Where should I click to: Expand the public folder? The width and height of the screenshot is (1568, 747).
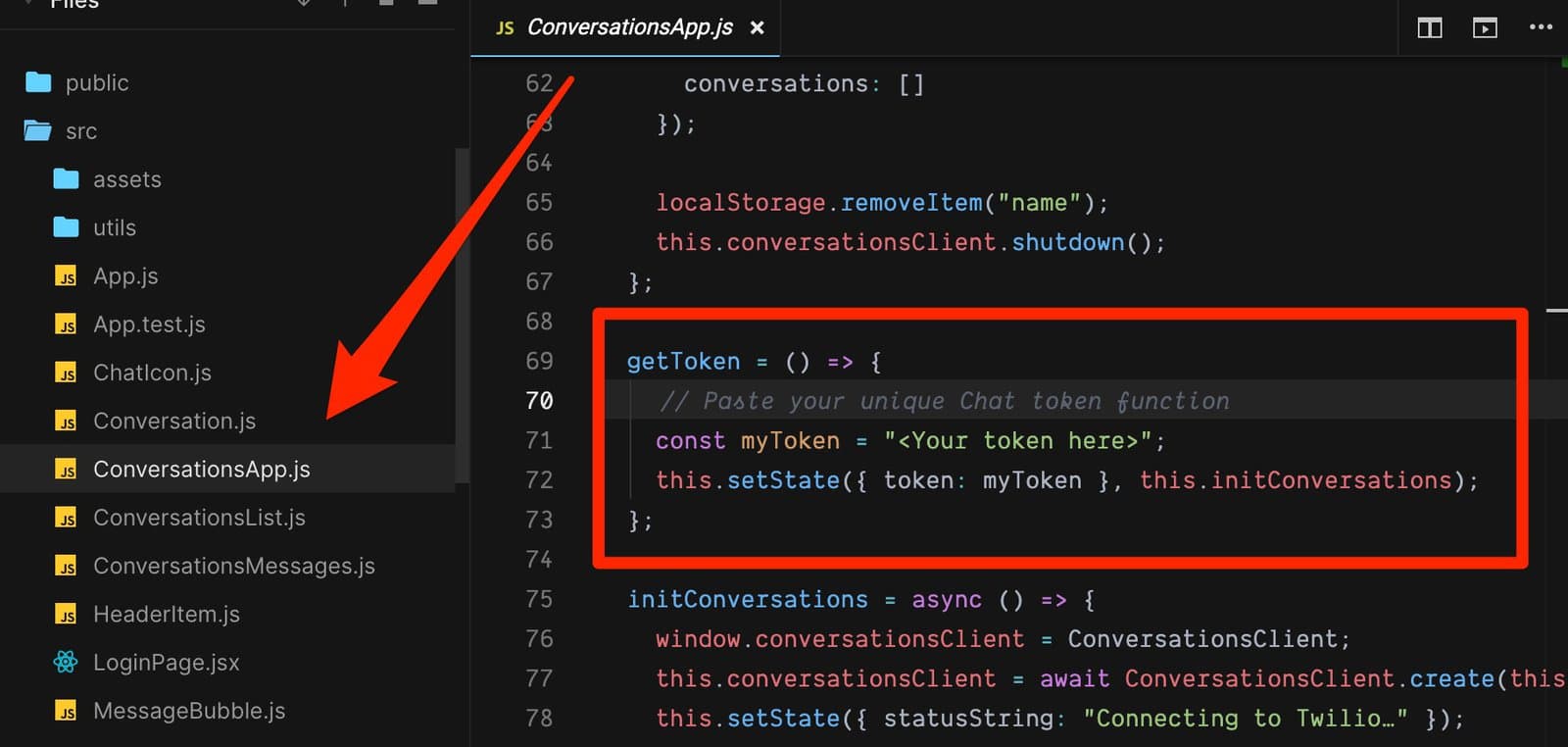(96, 83)
